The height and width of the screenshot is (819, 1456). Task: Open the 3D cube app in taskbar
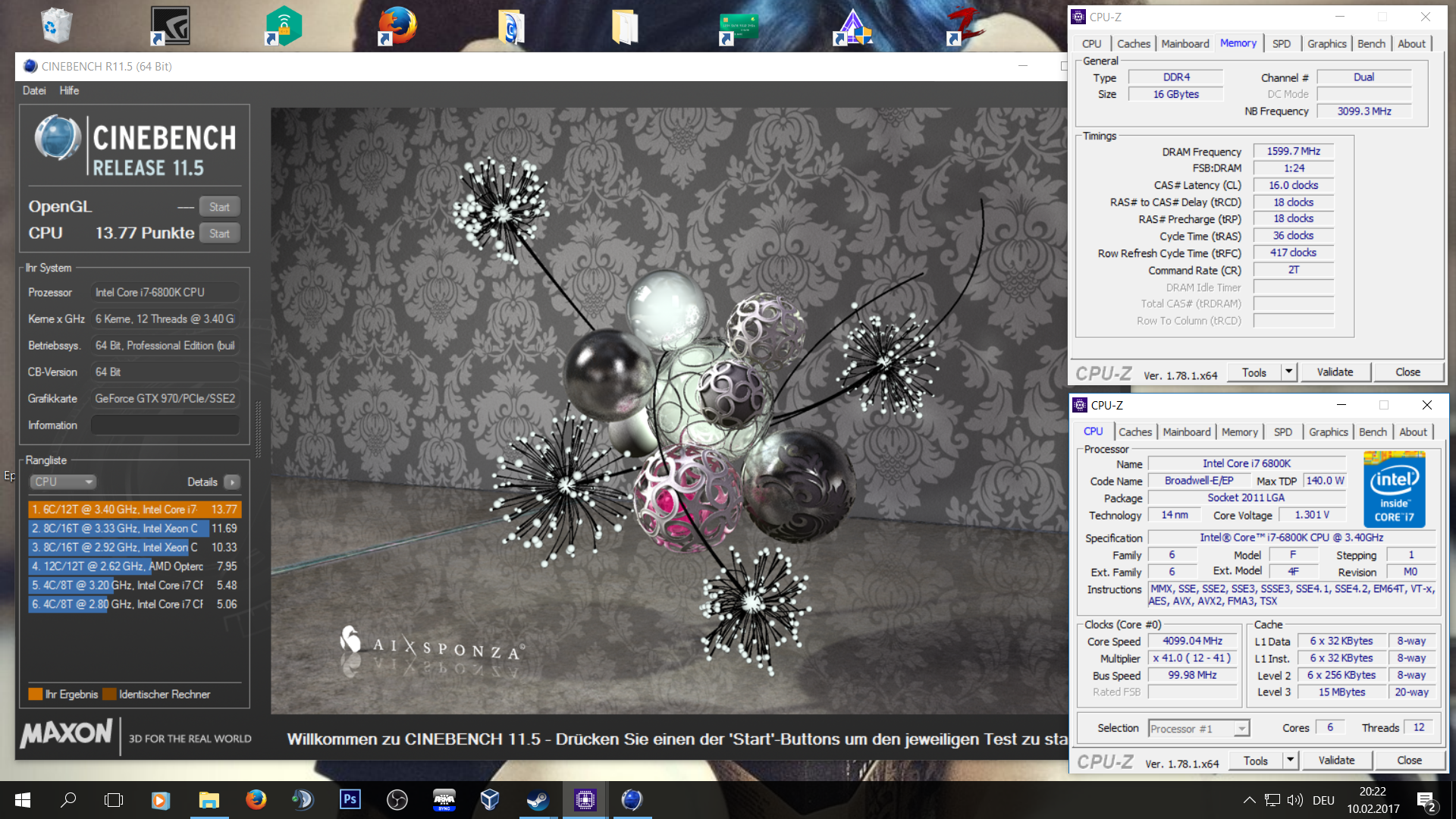pyautogui.click(x=491, y=800)
